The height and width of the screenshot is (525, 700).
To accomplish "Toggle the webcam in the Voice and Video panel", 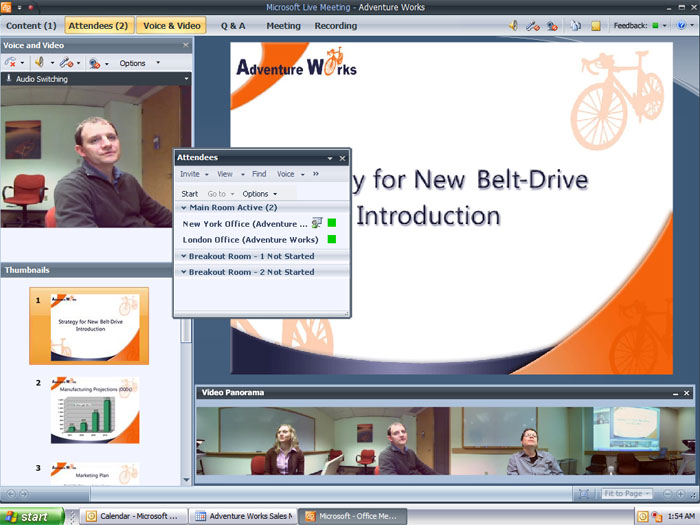I will click(94, 63).
